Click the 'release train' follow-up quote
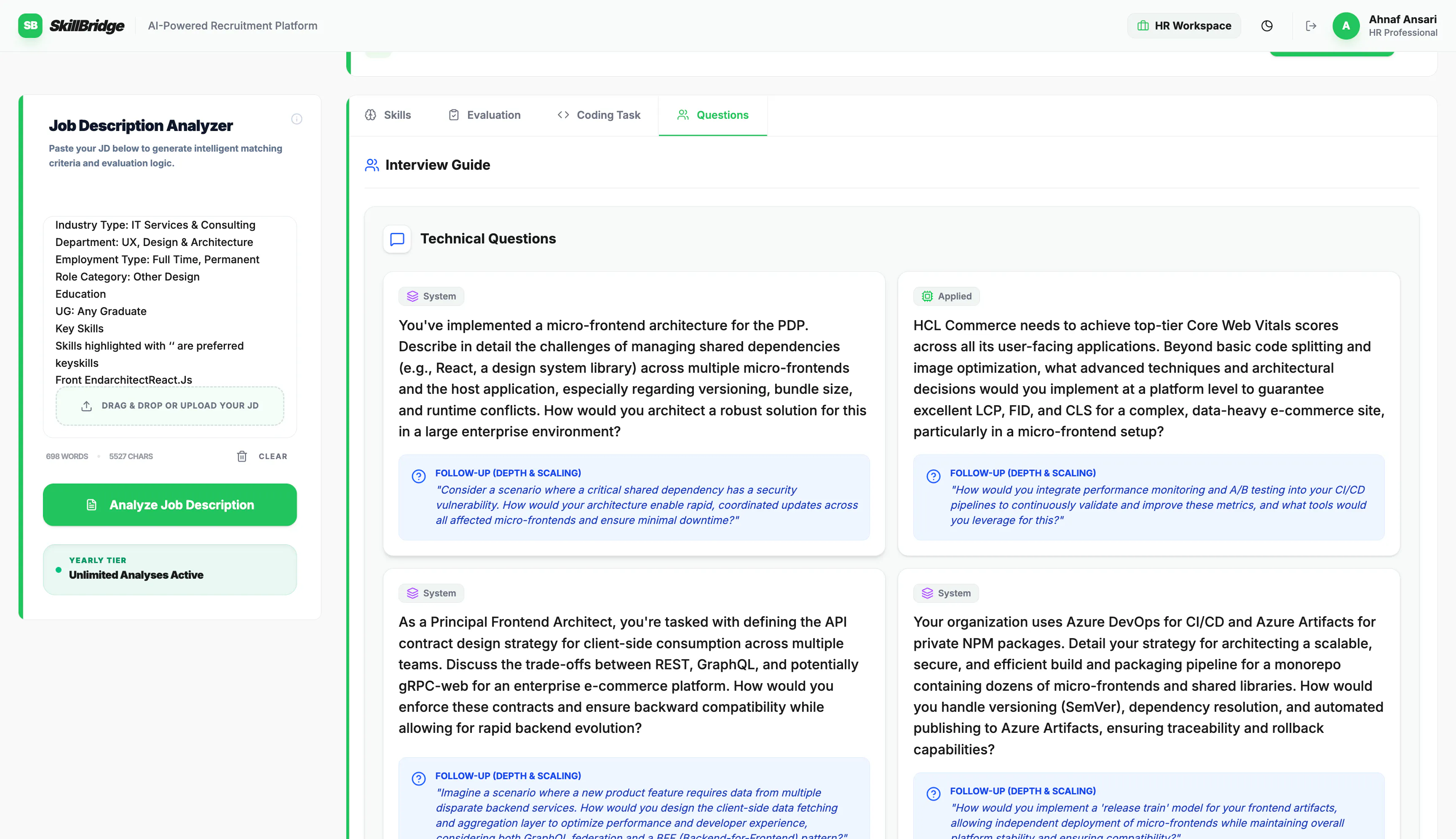The width and height of the screenshot is (1456, 839). coord(1146,820)
